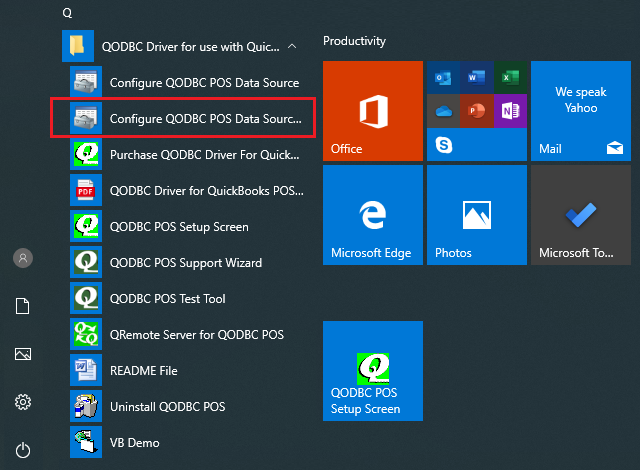The image size is (640, 470).
Task: Open the Microsoft To Do tile
Action: [x=581, y=215]
